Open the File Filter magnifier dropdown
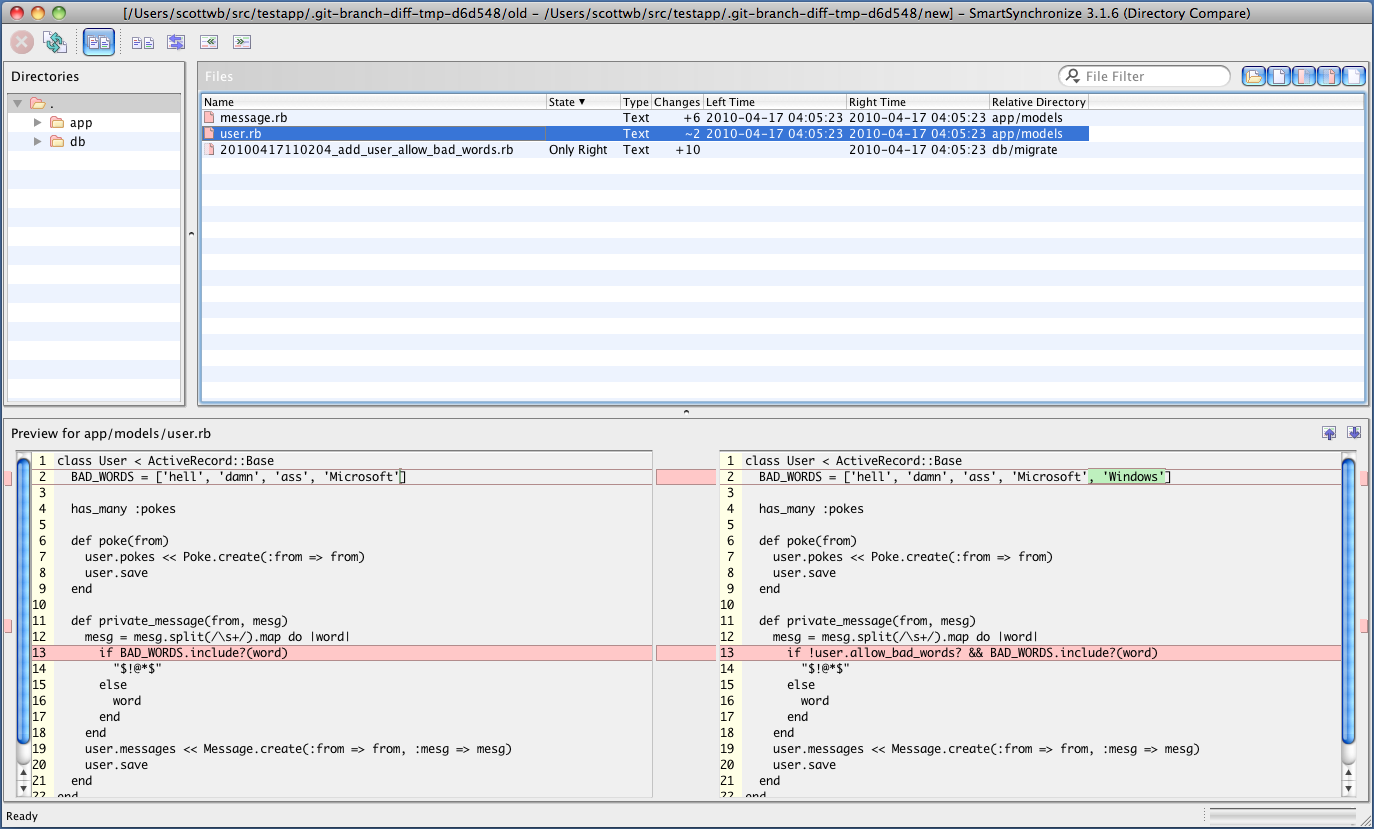 [1072, 76]
